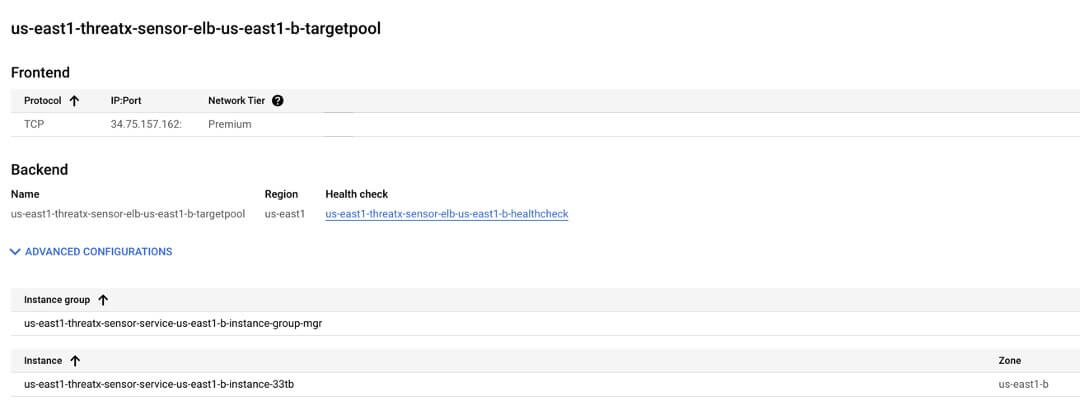Click the Premium network tier value
The image size is (1080, 412).
point(229,125)
